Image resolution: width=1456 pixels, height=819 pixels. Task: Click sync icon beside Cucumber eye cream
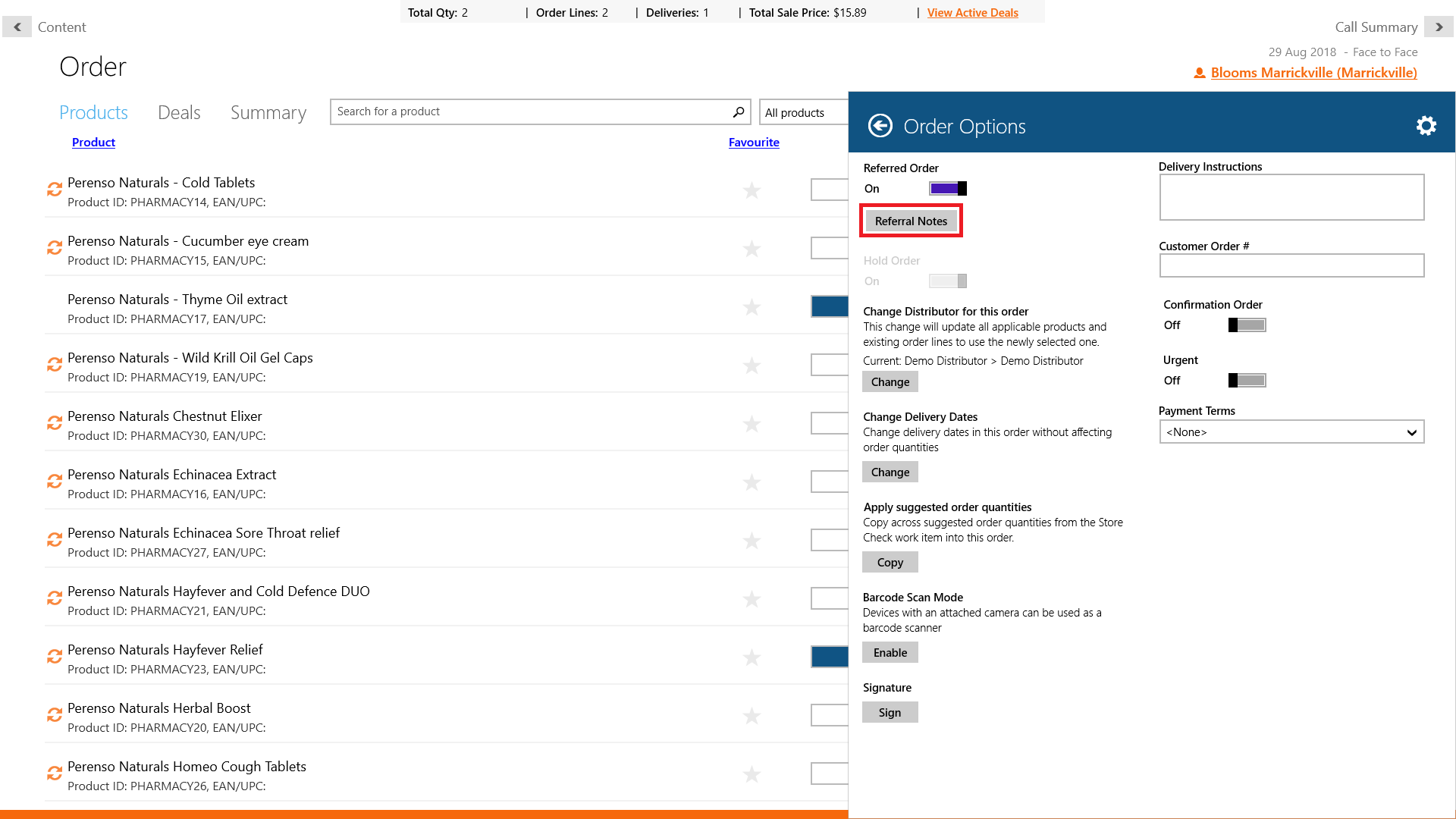(55, 248)
